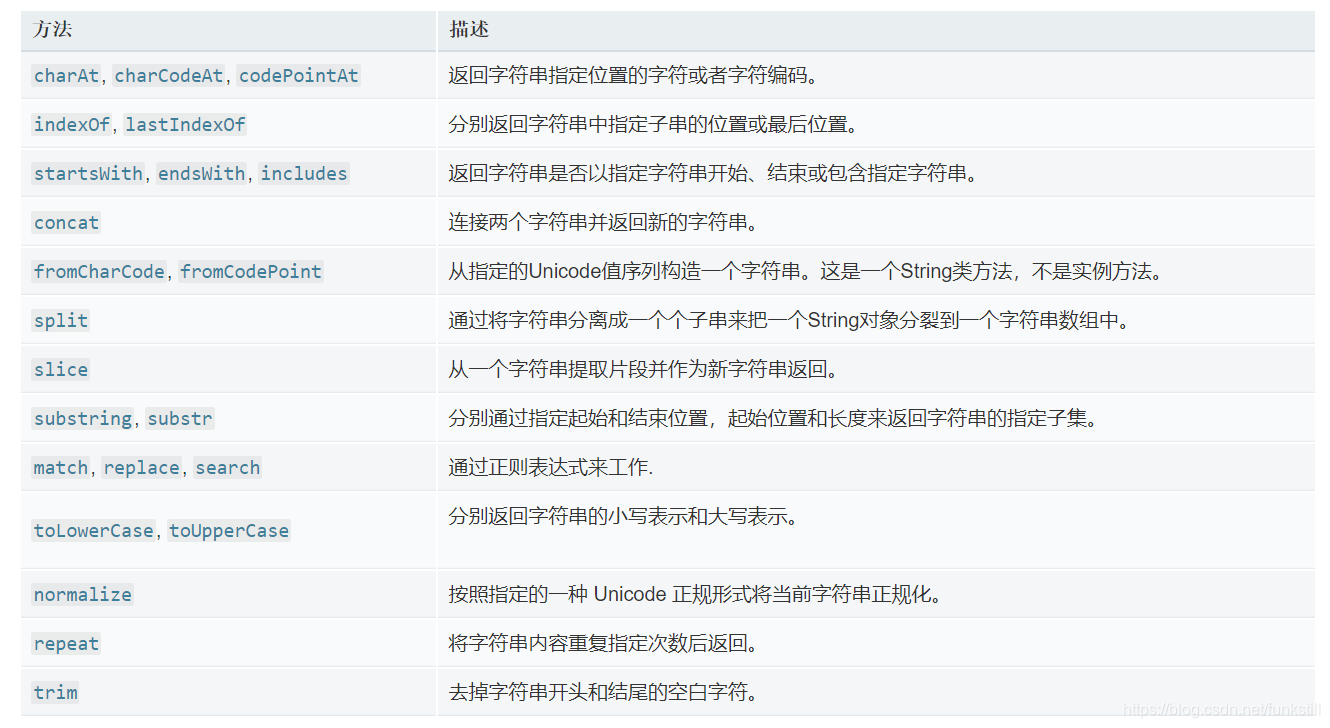Screen dimensions: 1330x728
Task: Click the description starting 按照指定的一种 Unicode 正规形式
Action: pyautogui.click(x=695, y=595)
